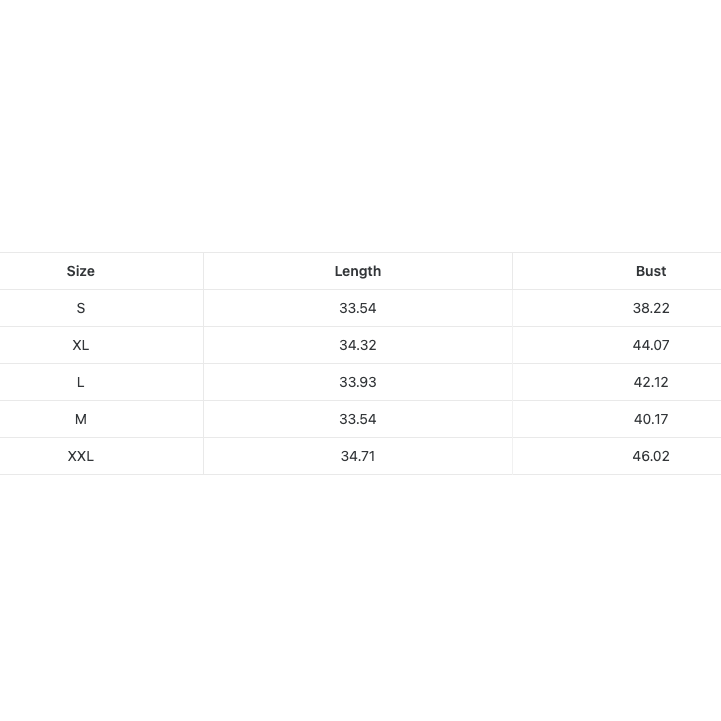
Task: Select the M size cell
Action: point(80,419)
